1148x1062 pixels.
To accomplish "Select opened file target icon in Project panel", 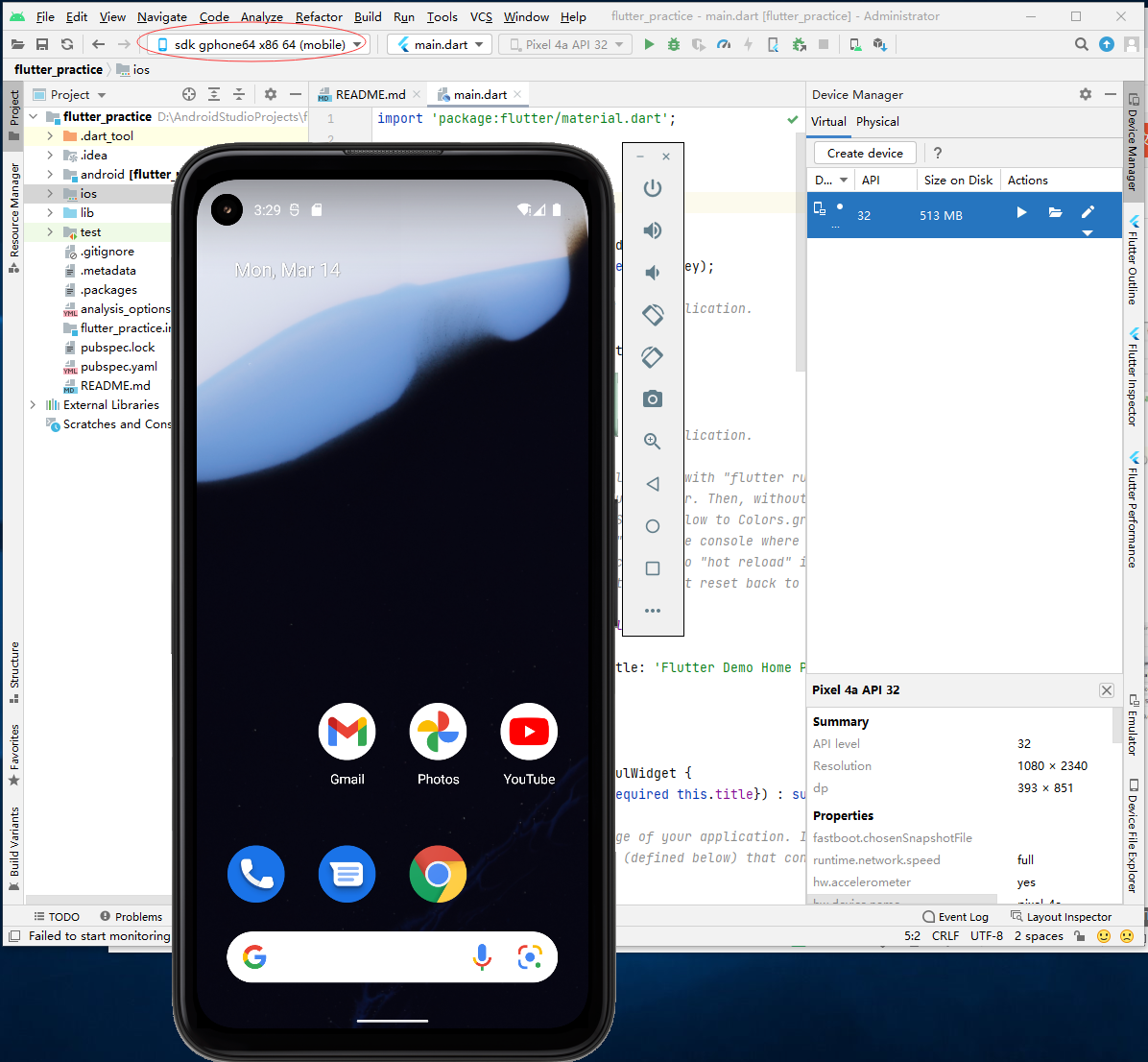I will [189, 94].
